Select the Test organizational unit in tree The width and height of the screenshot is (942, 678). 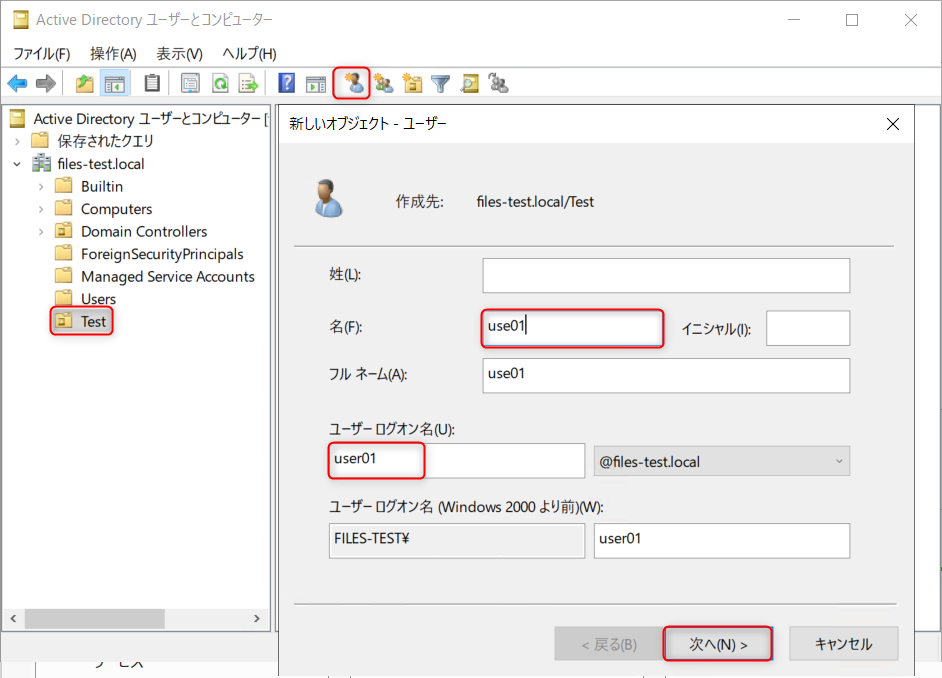point(93,322)
